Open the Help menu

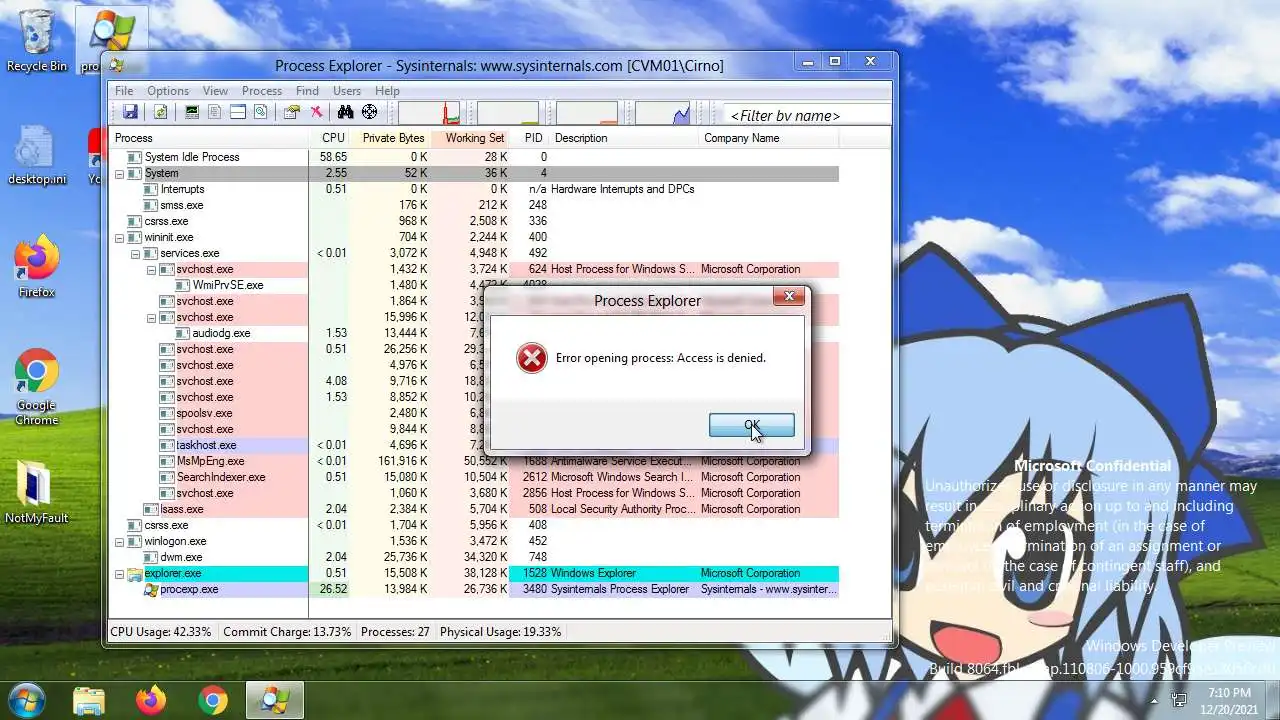click(387, 90)
